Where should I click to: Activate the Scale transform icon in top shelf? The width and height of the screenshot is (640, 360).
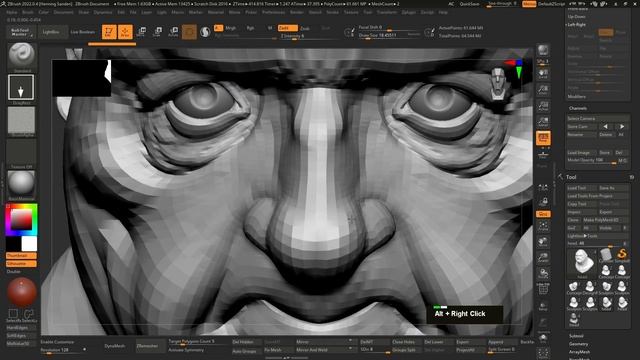tap(157, 32)
